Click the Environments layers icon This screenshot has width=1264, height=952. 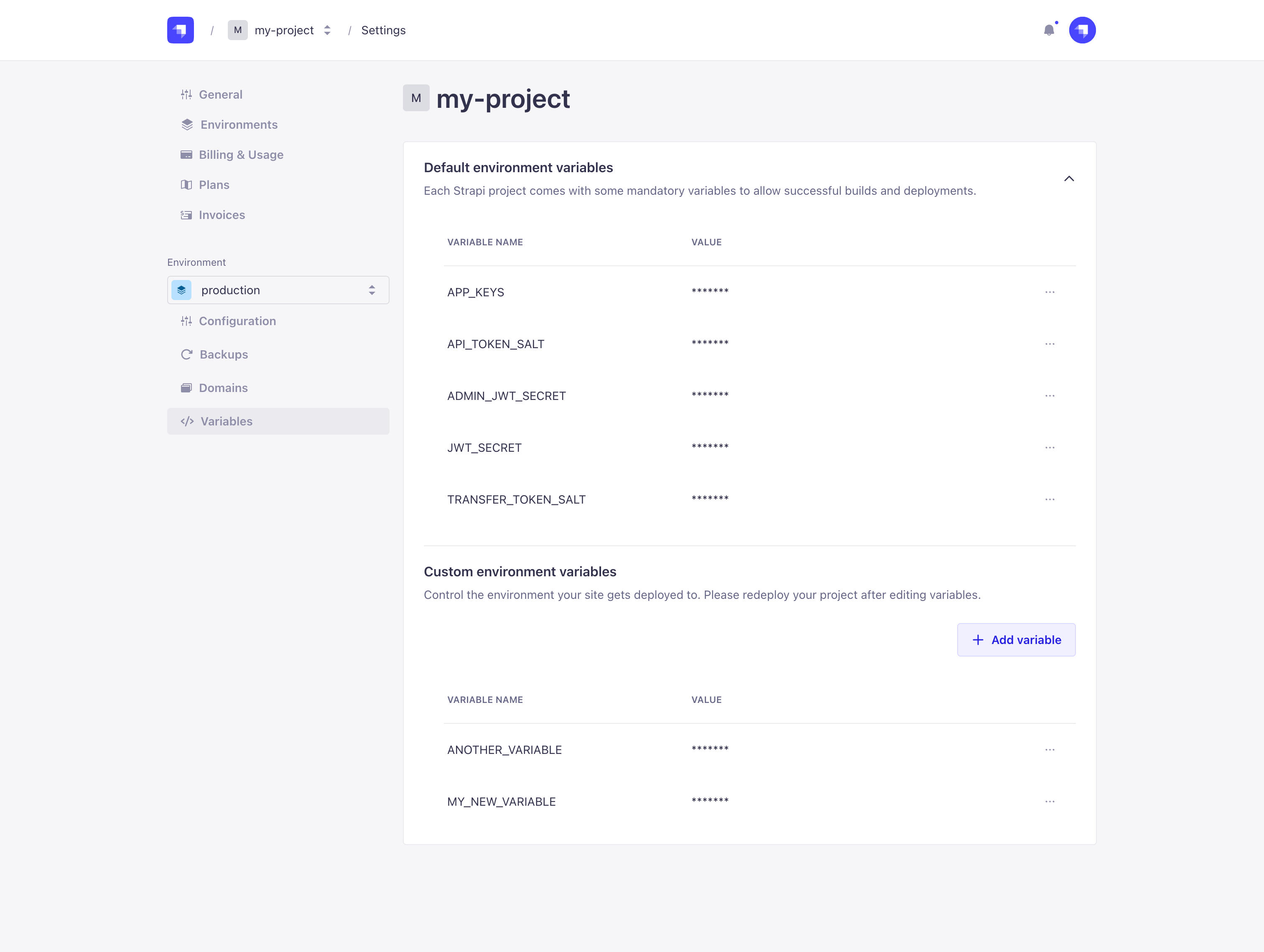tap(186, 125)
